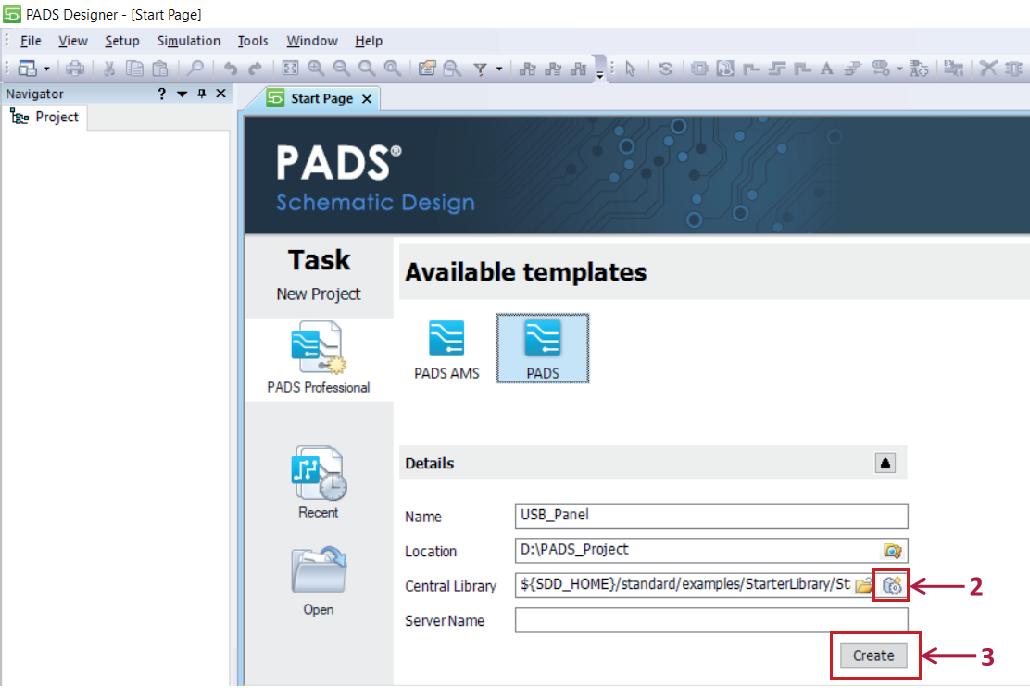The width and height of the screenshot is (1030, 688).
Task: Open the Recent projects task
Action: (319, 482)
